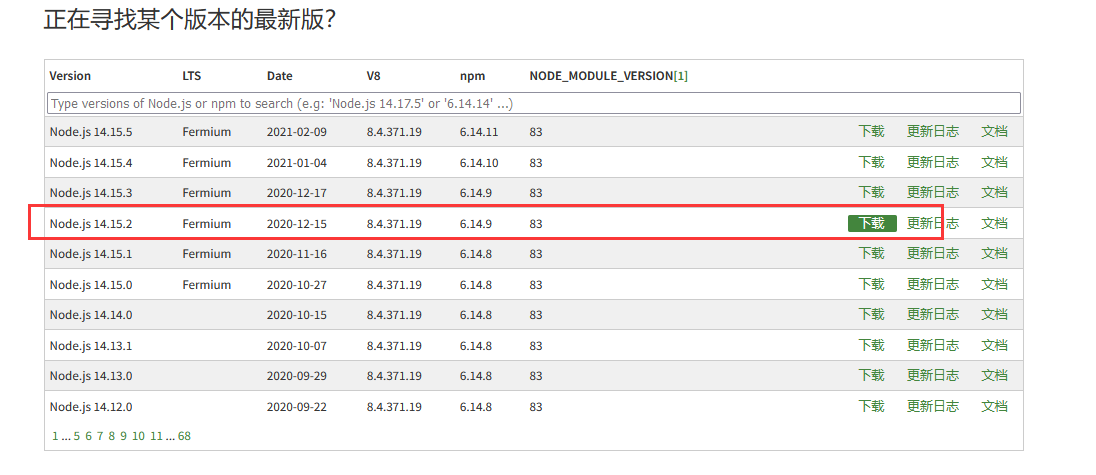This screenshot has height=475, width=1096.
Task: Open changelog for Node.js 14.15.2
Action: click(933, 224)
